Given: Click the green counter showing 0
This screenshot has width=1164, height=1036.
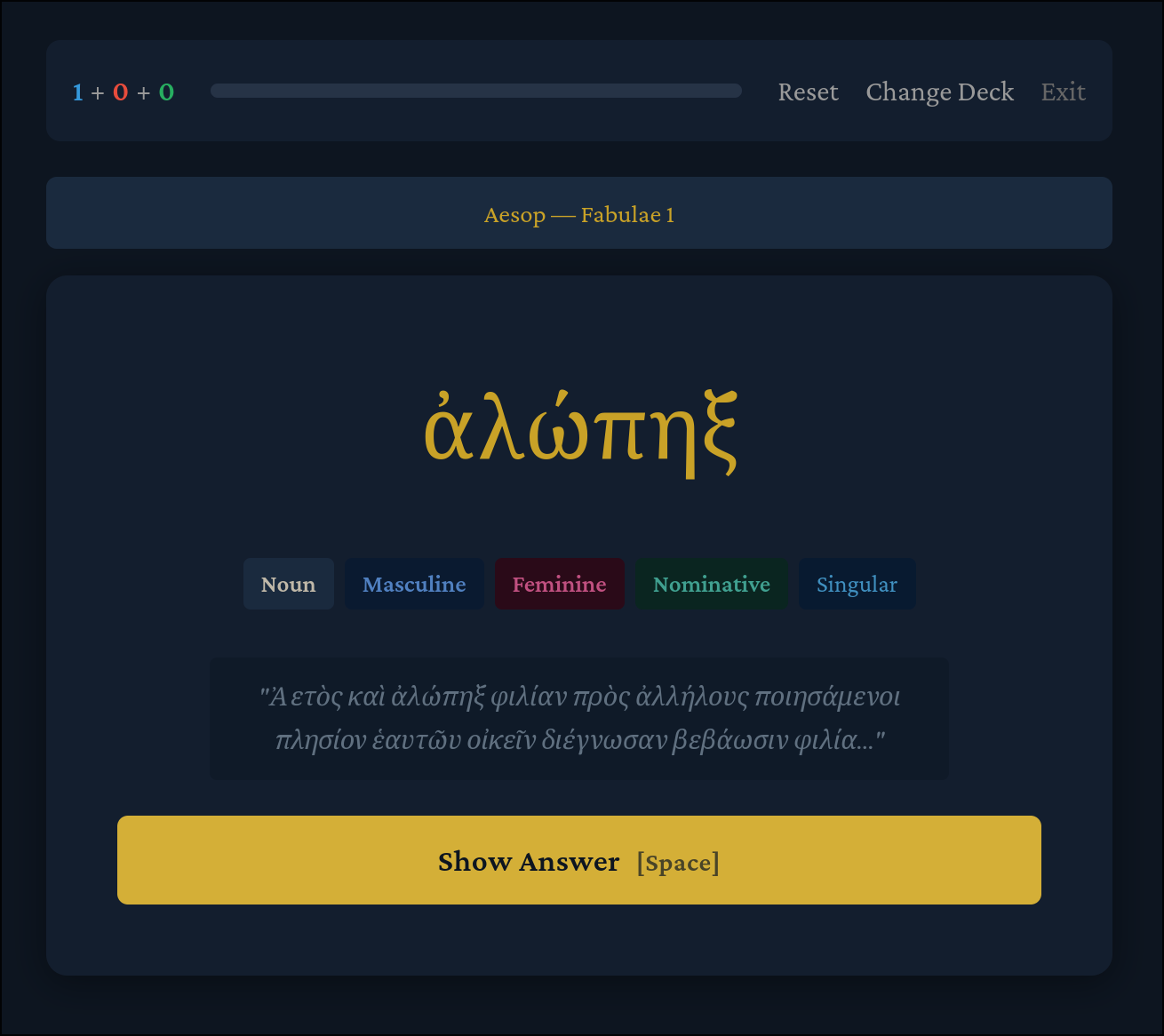Looking at the screenshot, I should [x=166, y=92].
